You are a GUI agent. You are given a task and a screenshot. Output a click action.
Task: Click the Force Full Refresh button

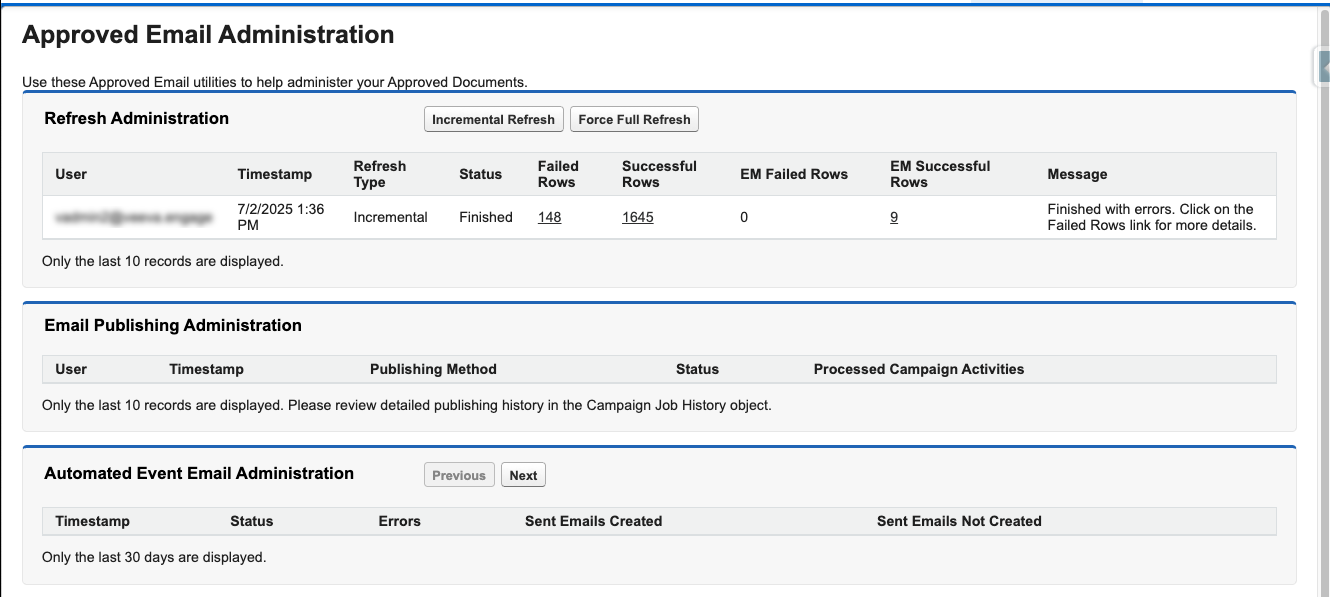[x=634, y=120]
